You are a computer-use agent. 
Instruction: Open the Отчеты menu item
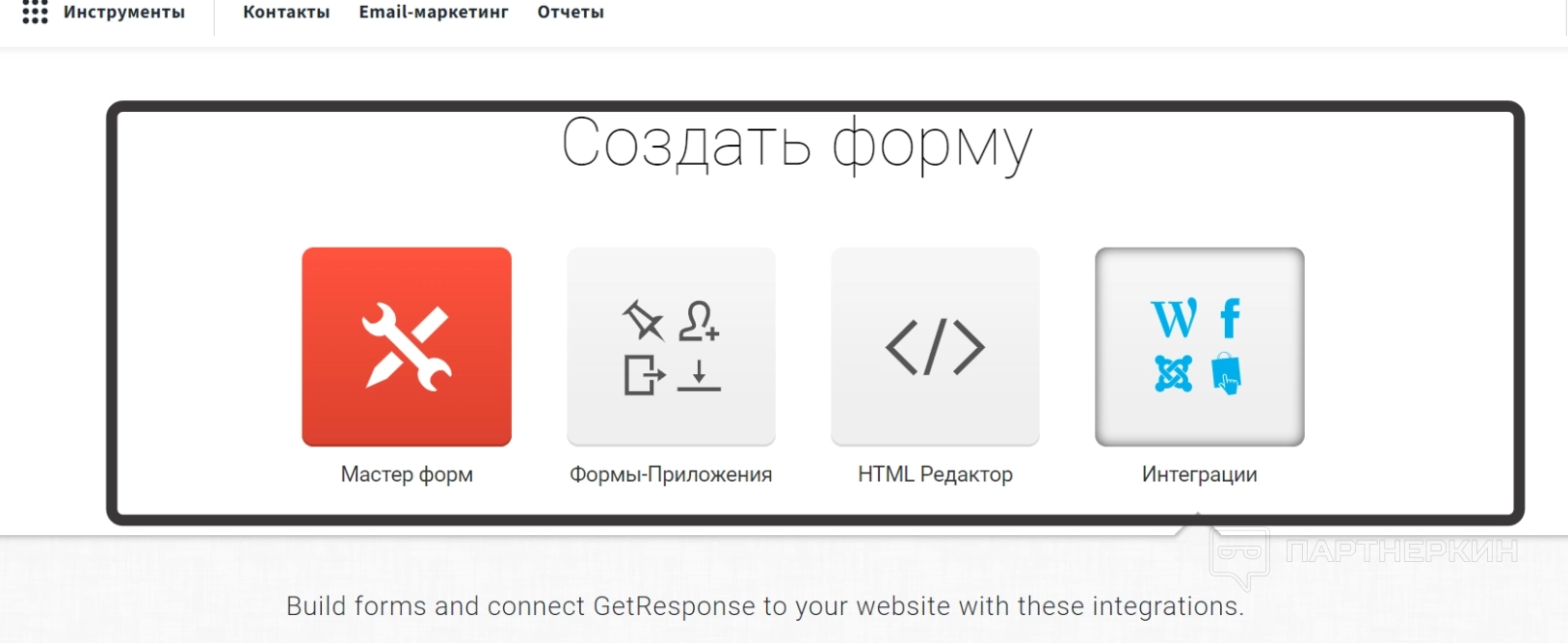571,13
